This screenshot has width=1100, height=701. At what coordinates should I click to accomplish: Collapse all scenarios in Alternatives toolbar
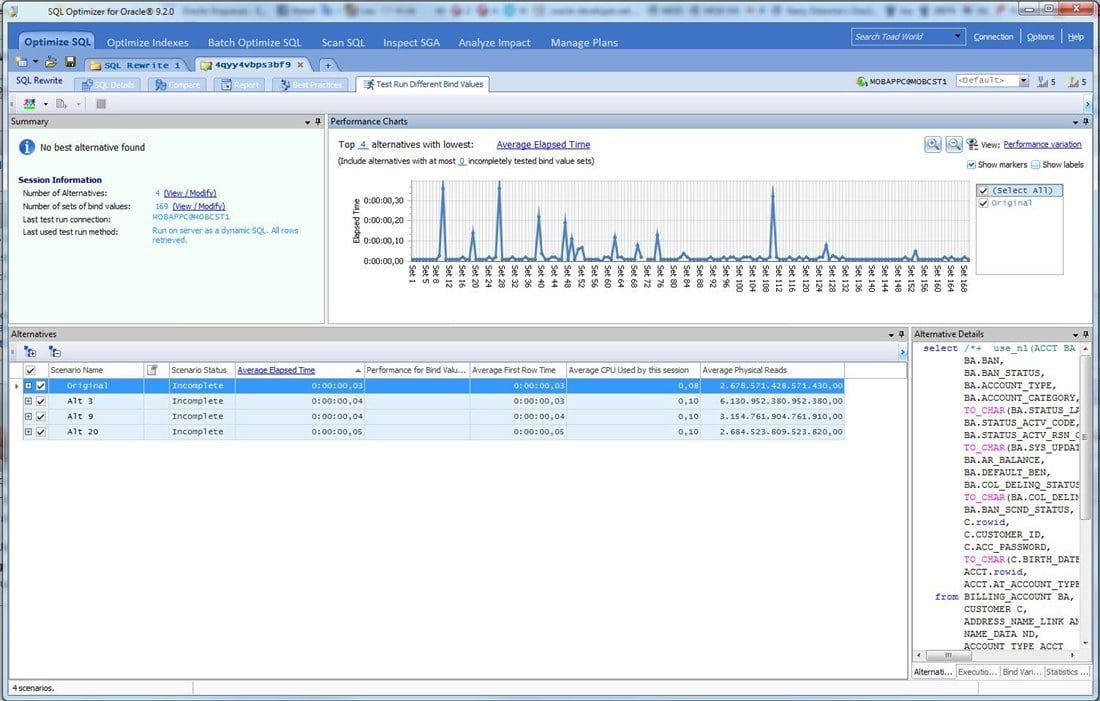[55, 352]
